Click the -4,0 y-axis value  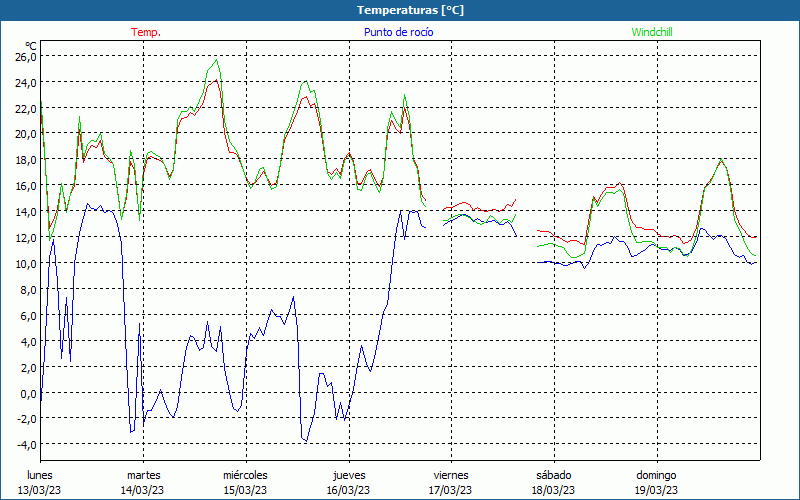pyautogui.click(x=27, y=445)
